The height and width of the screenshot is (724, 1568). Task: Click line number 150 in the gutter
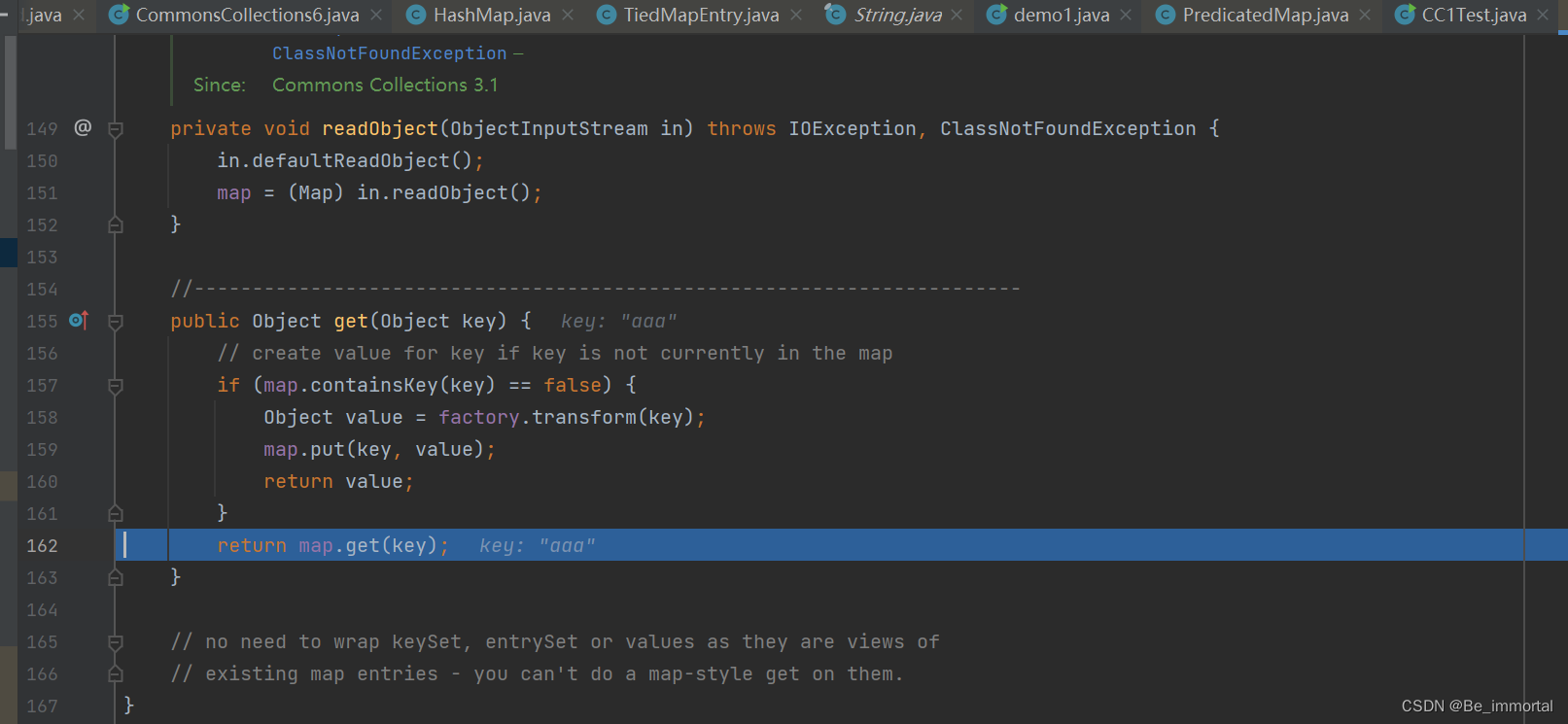point(42,161)
